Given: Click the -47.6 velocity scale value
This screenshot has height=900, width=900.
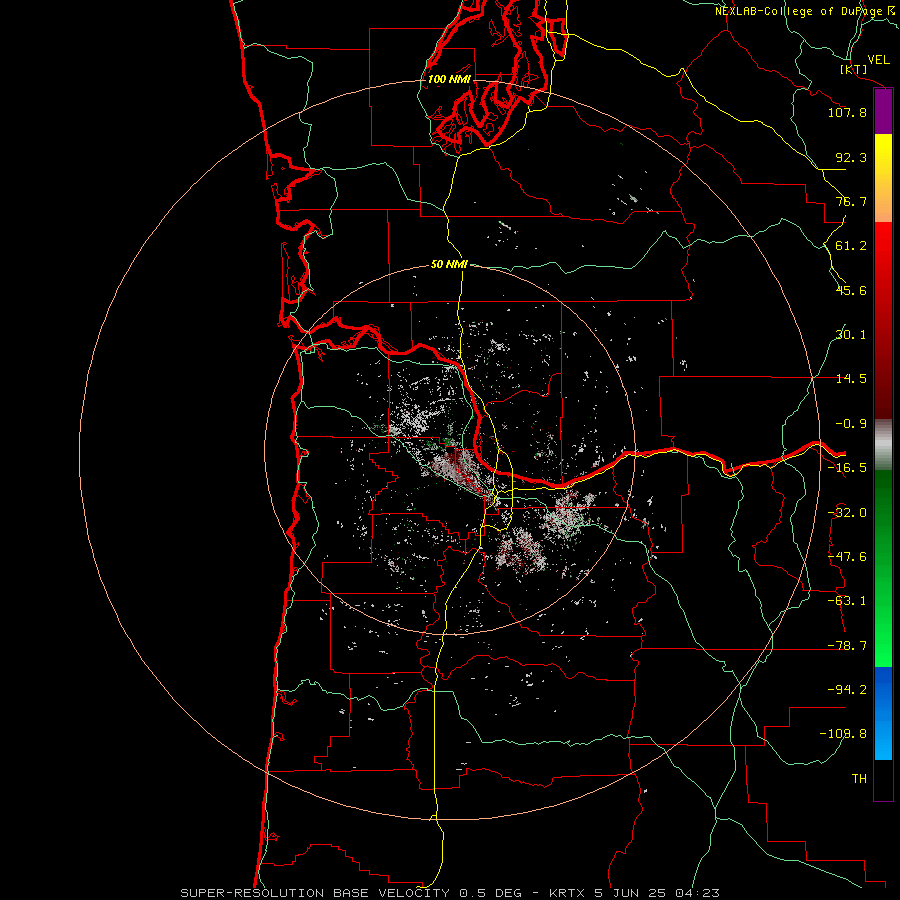Looking at the screenshot, I should [847, 557].
